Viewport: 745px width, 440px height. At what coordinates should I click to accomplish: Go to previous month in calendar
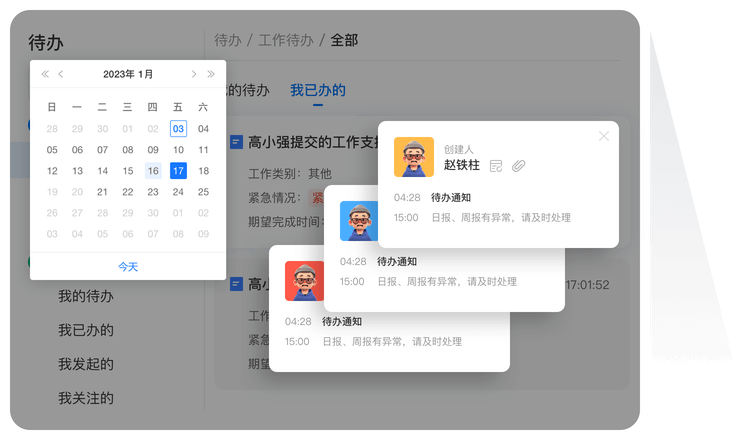pyautogui.click(x=61, y=74)
